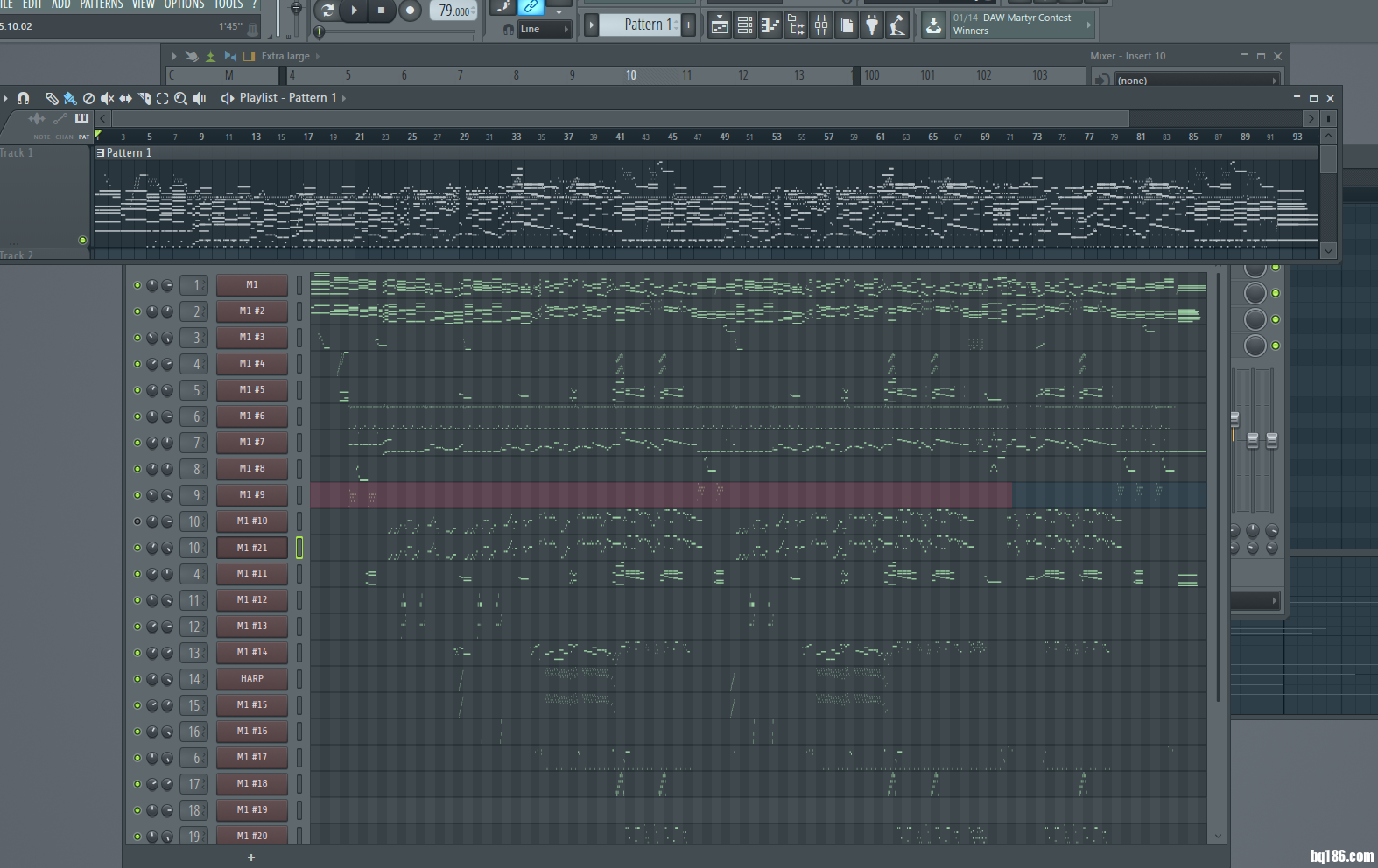Toggle Track 1 mute LED in Playlist
This screenshot has height=868, width=1378.
click(x=82, y=240)
